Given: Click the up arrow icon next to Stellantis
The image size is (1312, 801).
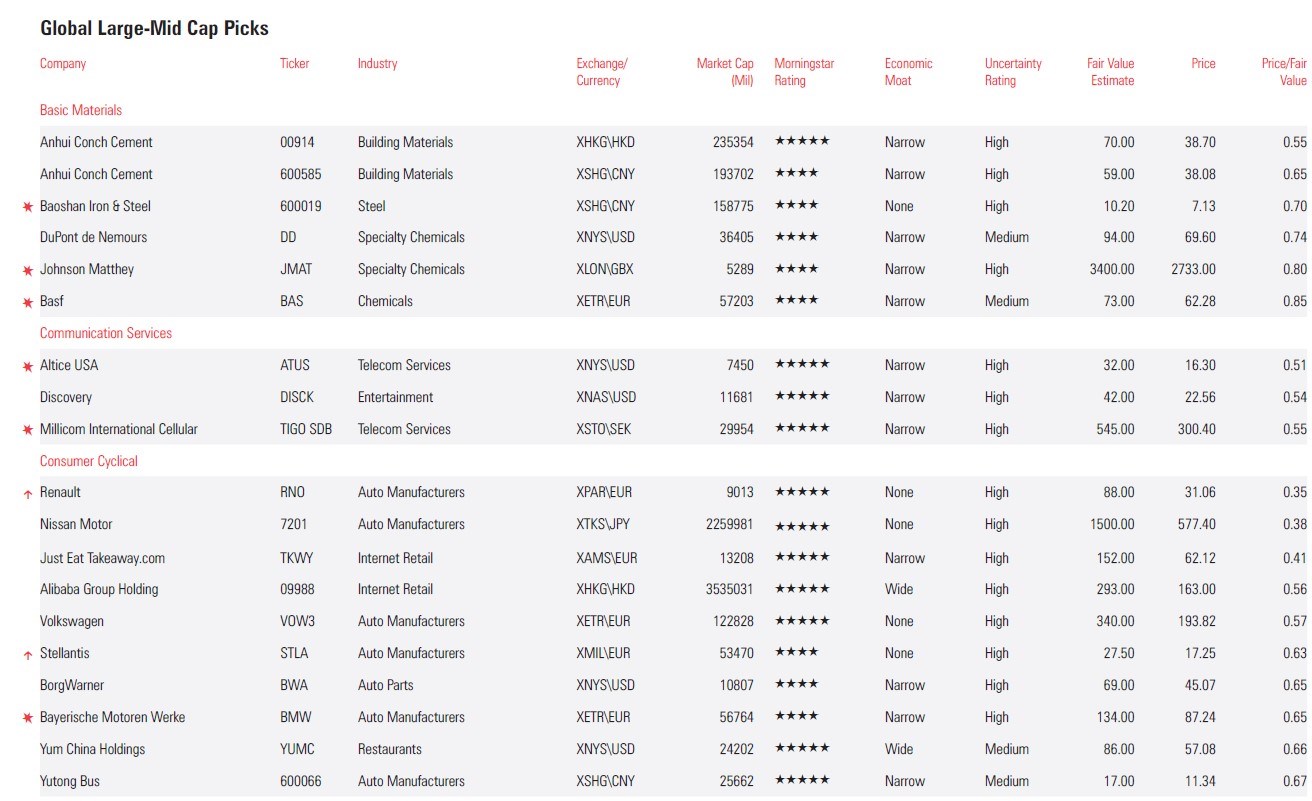Looking at the screenshot, I should pos(28,655).
